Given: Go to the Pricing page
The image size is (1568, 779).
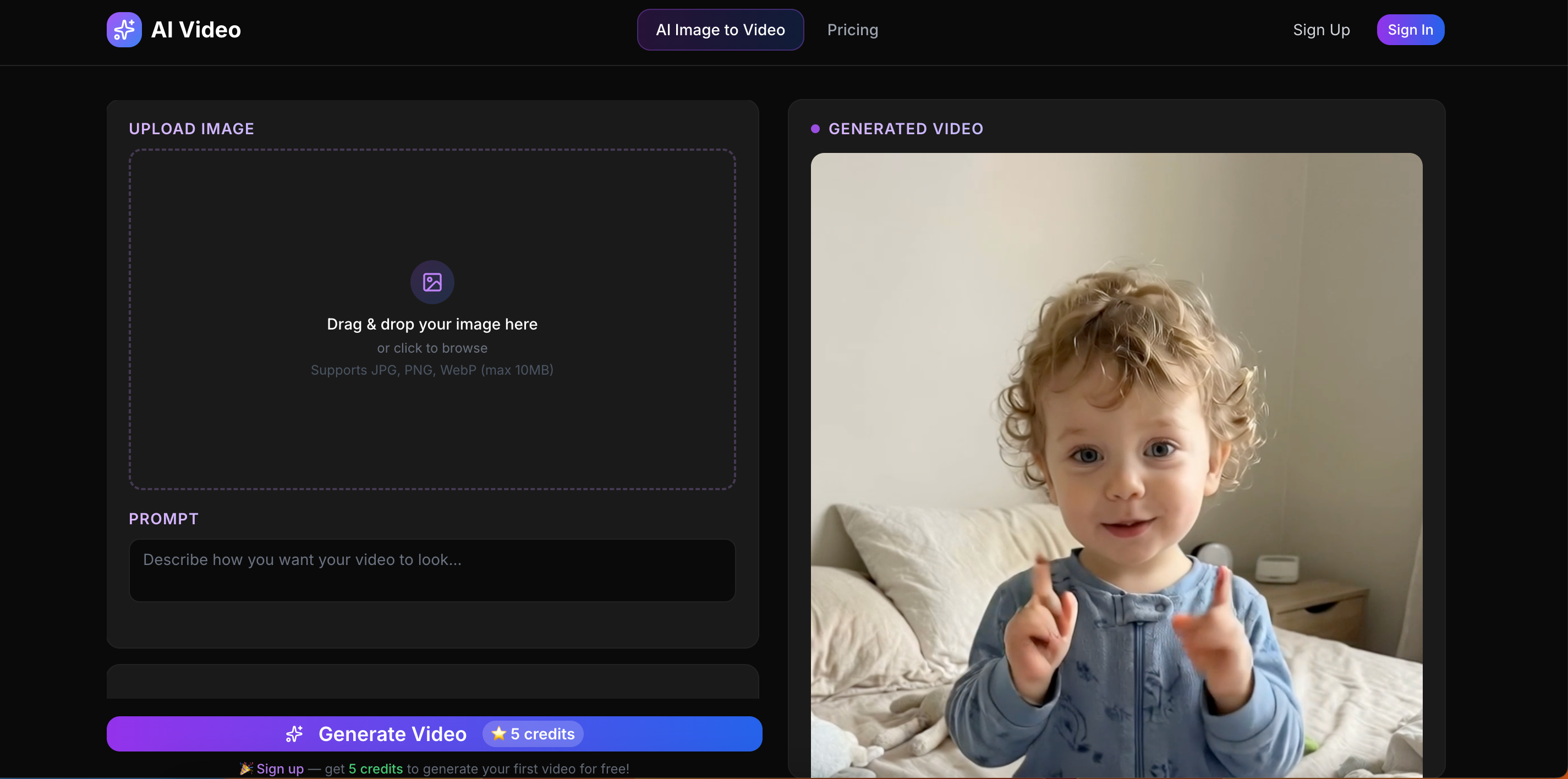Looking at the screenshot, I should (x=852, y=30).
